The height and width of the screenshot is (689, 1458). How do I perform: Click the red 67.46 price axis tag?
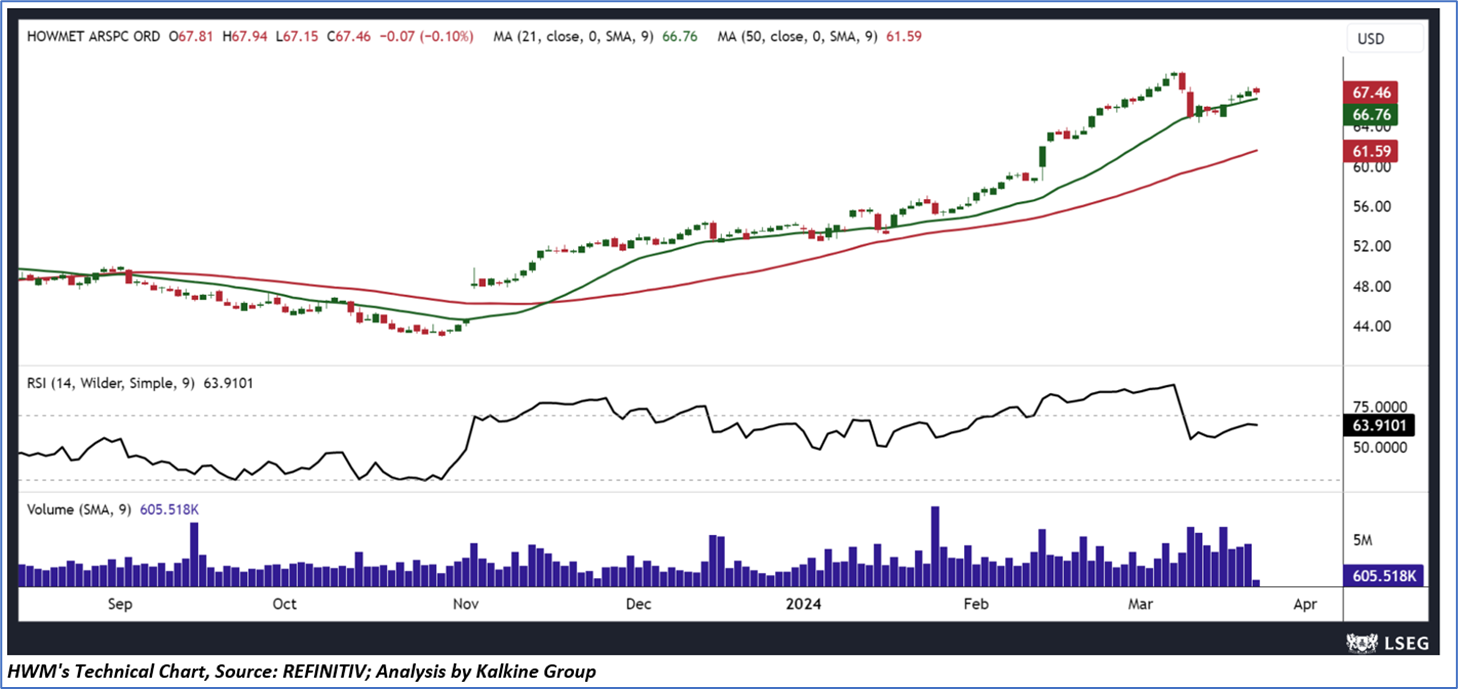[x=1372, y=91]
